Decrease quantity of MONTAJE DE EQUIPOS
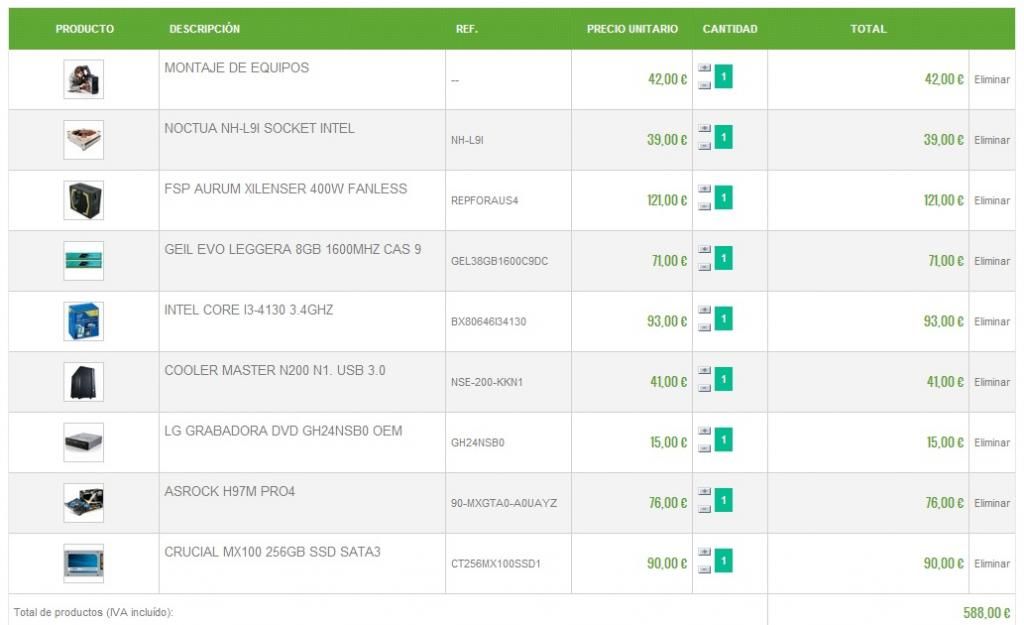The image size is (1024, 625). 704,85
